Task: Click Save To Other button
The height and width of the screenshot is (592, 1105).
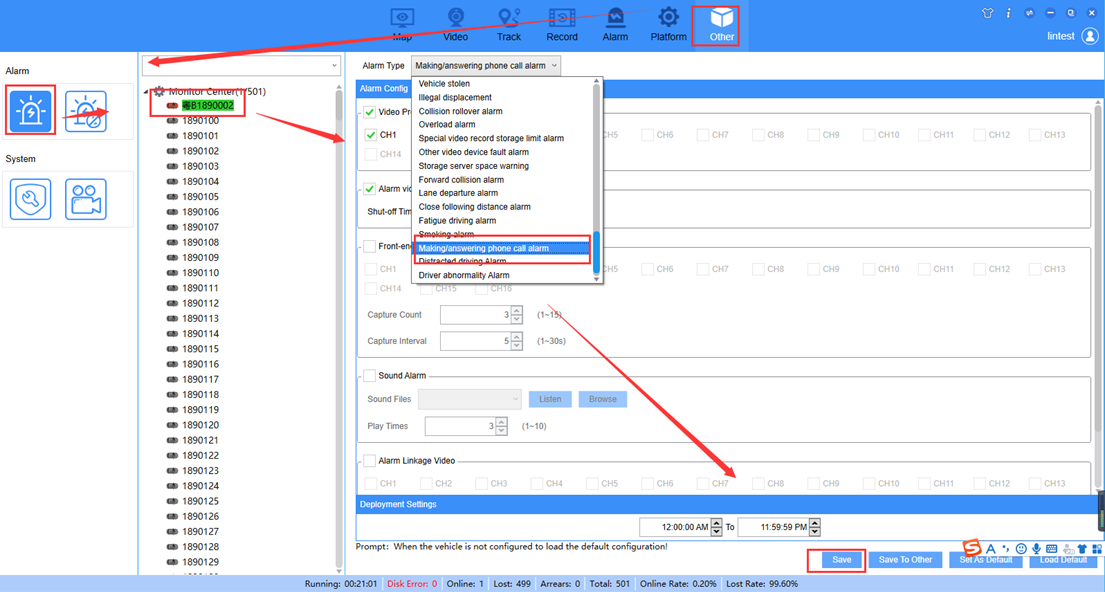Action: [906, 560]
